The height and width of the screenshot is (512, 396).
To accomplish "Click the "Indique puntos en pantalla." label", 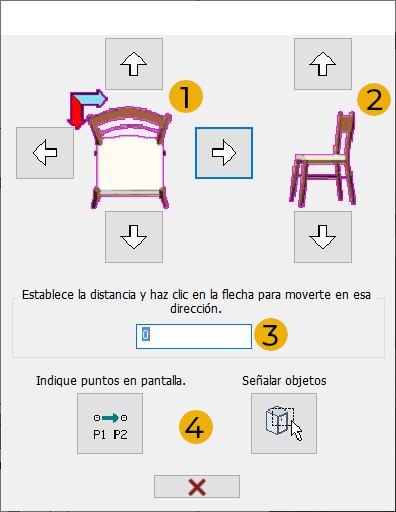I will pyautogui.click(x=111, y=381).
